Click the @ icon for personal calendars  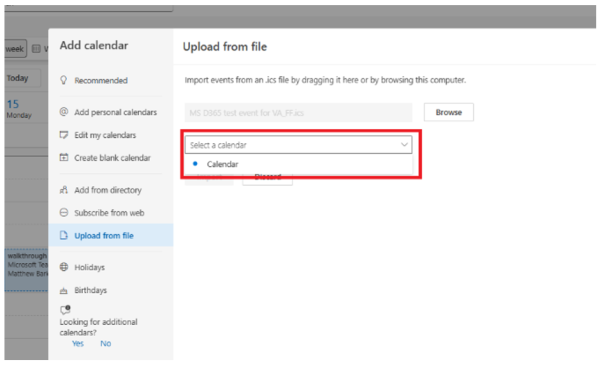[64, 112]
